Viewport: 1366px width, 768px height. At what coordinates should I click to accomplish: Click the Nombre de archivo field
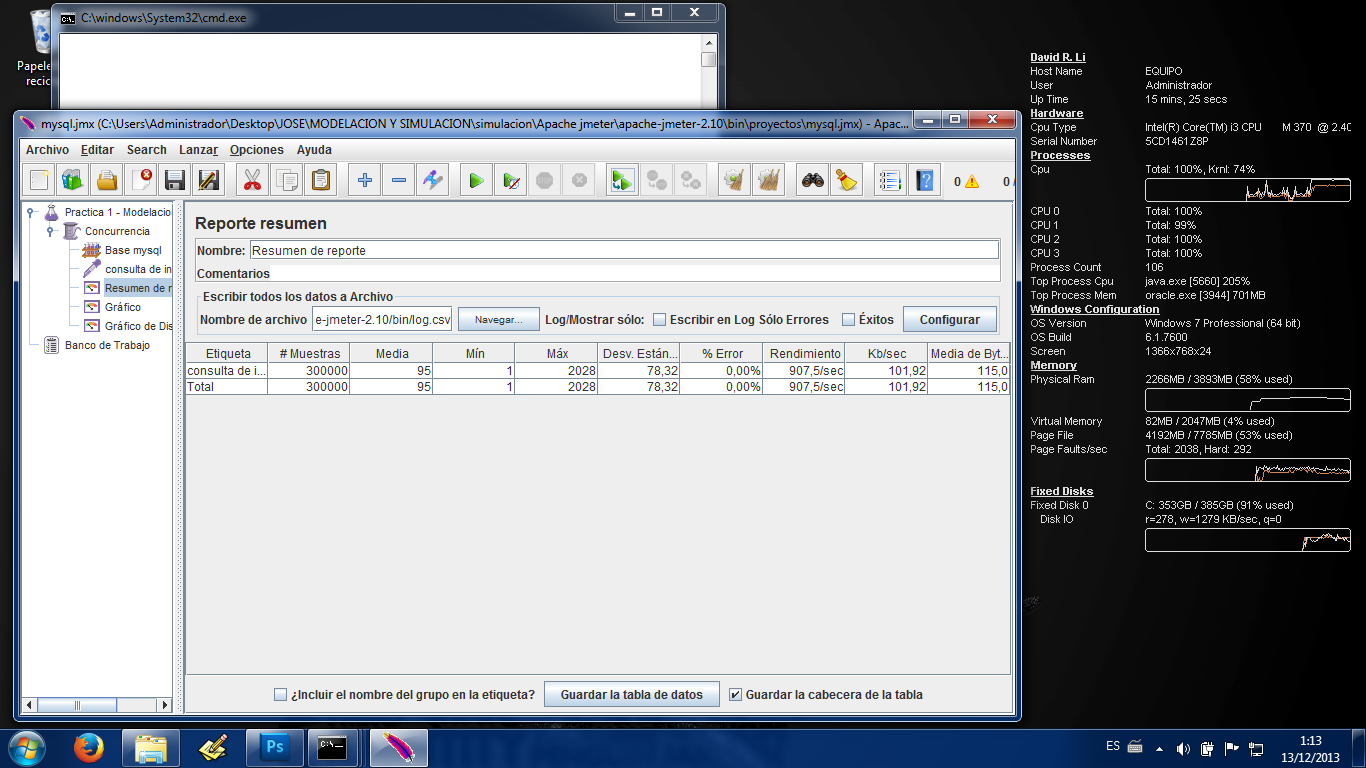point(382,320)
